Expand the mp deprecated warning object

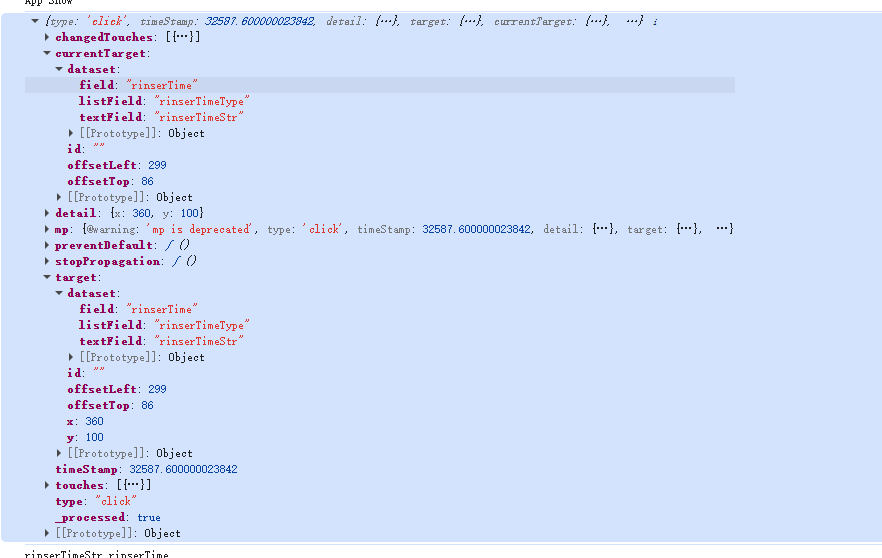[48, 229]
